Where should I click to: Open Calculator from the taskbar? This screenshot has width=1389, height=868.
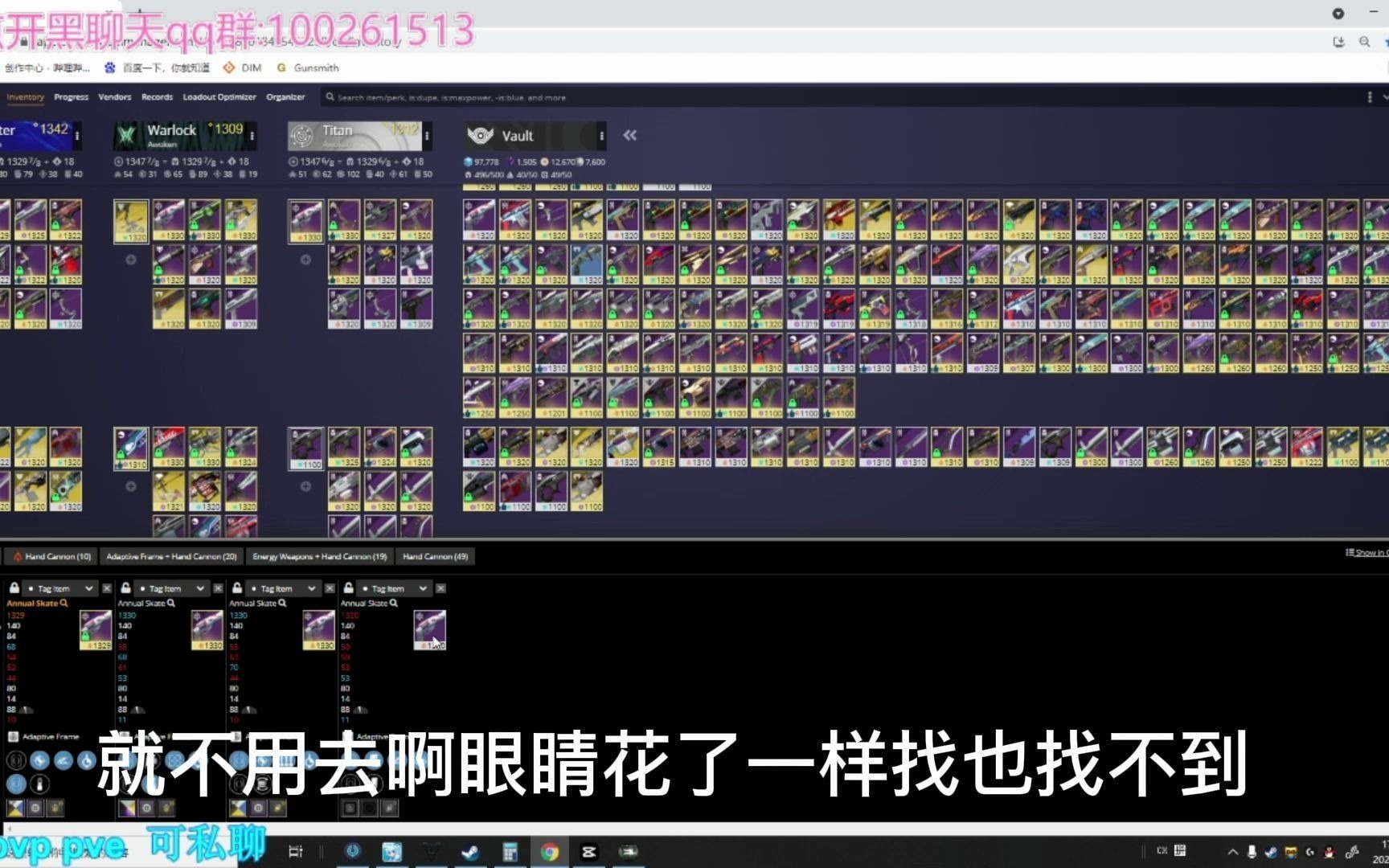[510, 852]
